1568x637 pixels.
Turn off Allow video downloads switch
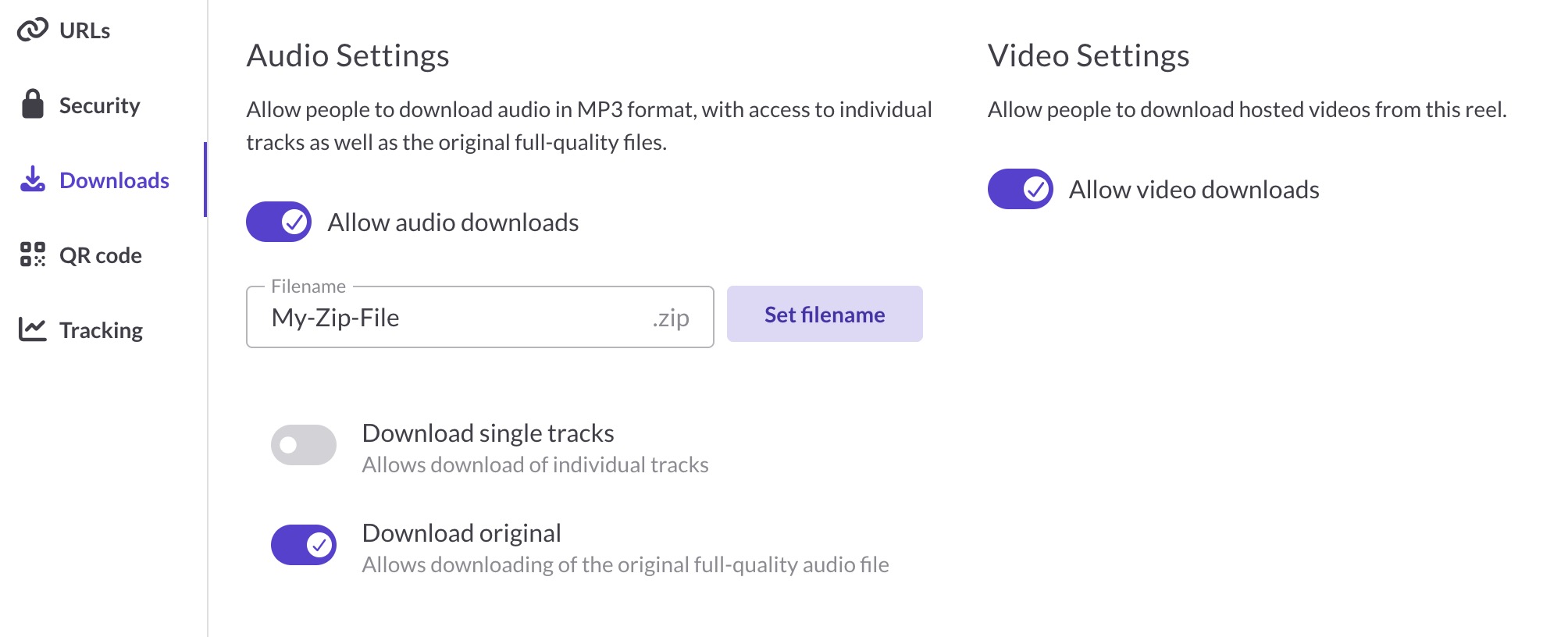coord(1021,189)
